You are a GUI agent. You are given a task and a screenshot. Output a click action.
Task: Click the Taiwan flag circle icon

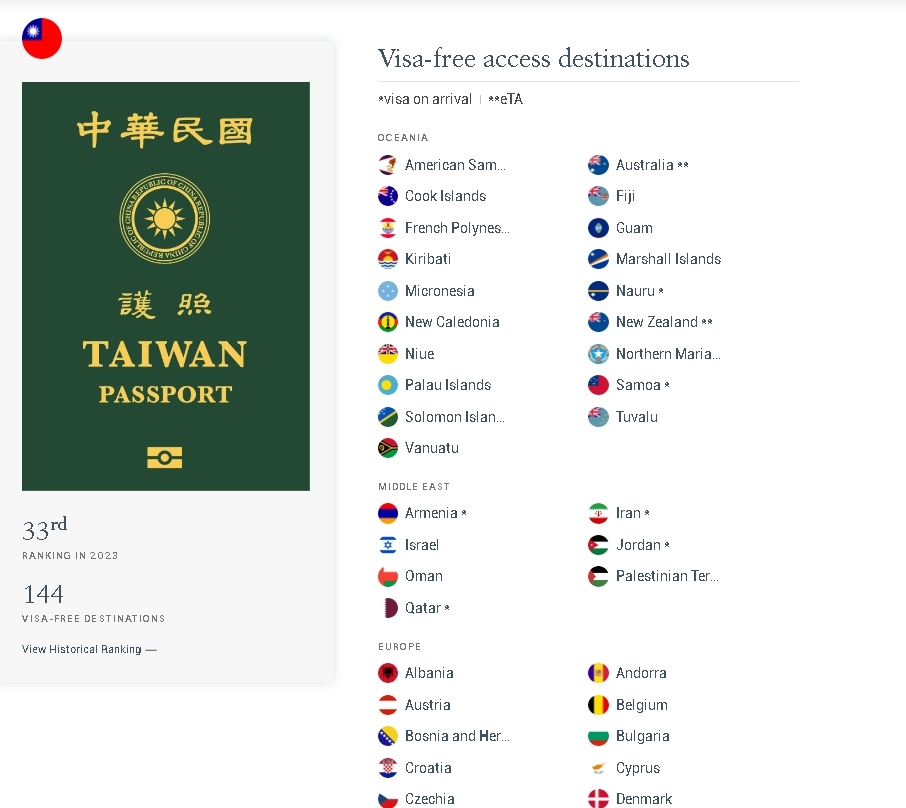pos(42,38)
